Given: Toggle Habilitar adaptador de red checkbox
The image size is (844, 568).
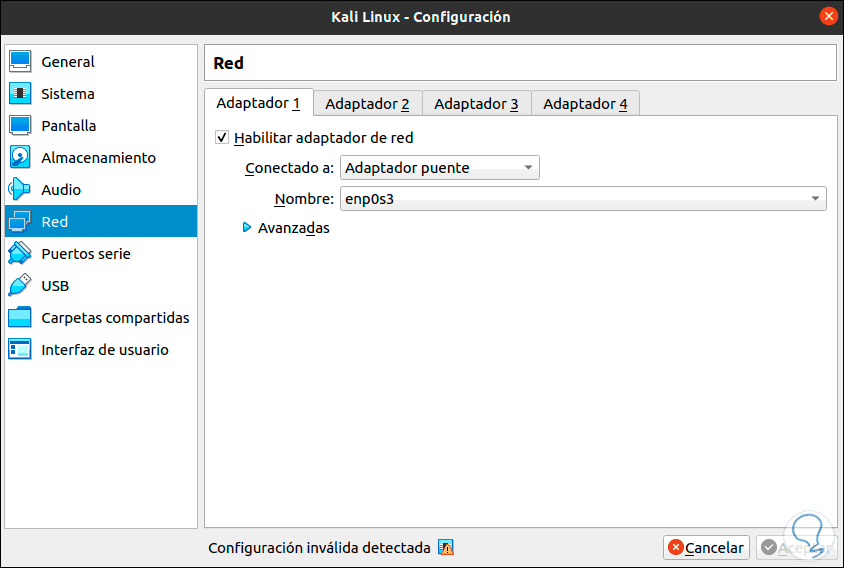Looking at the screenshot, I should click(222, 137).
